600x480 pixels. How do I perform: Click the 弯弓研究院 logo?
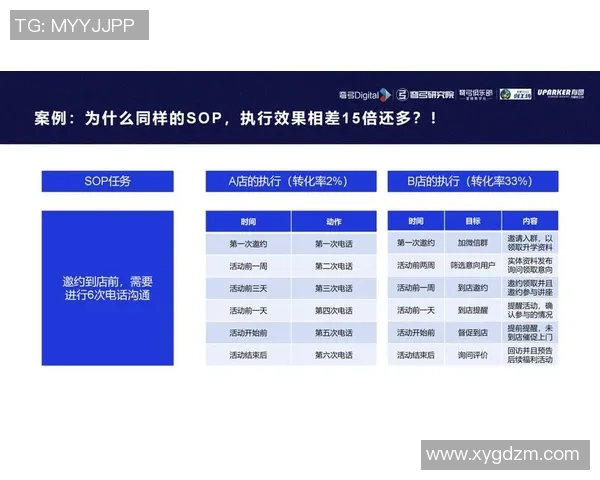point(425,95)
